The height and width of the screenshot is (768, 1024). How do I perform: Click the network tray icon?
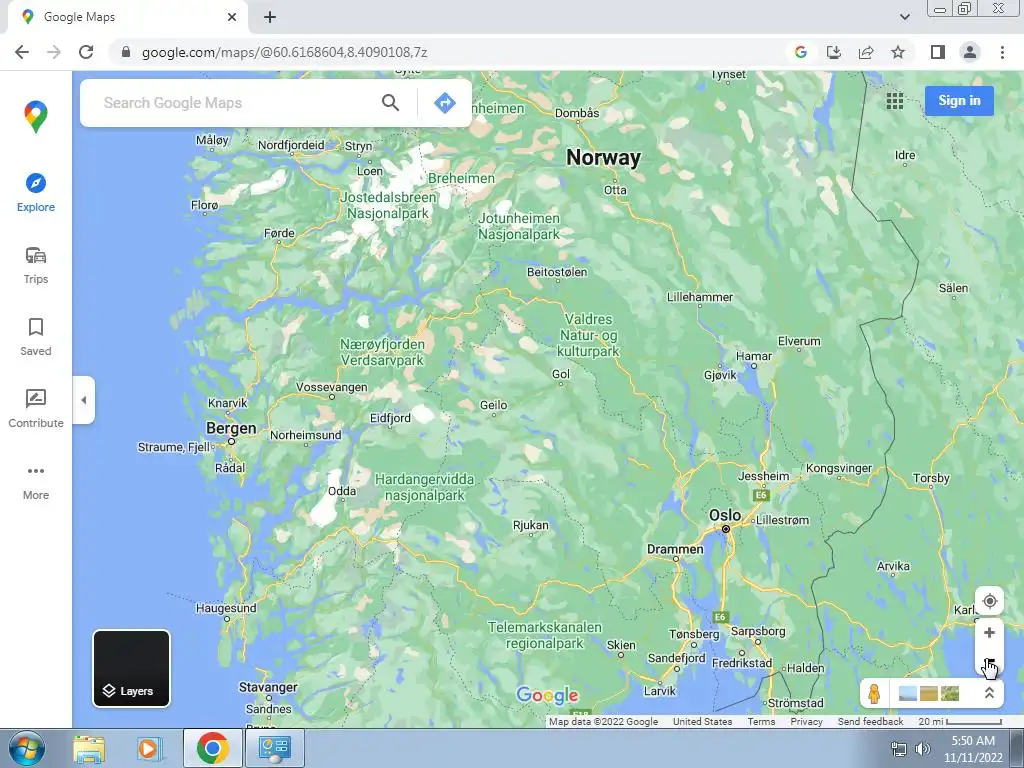click(x=899, y=749)
